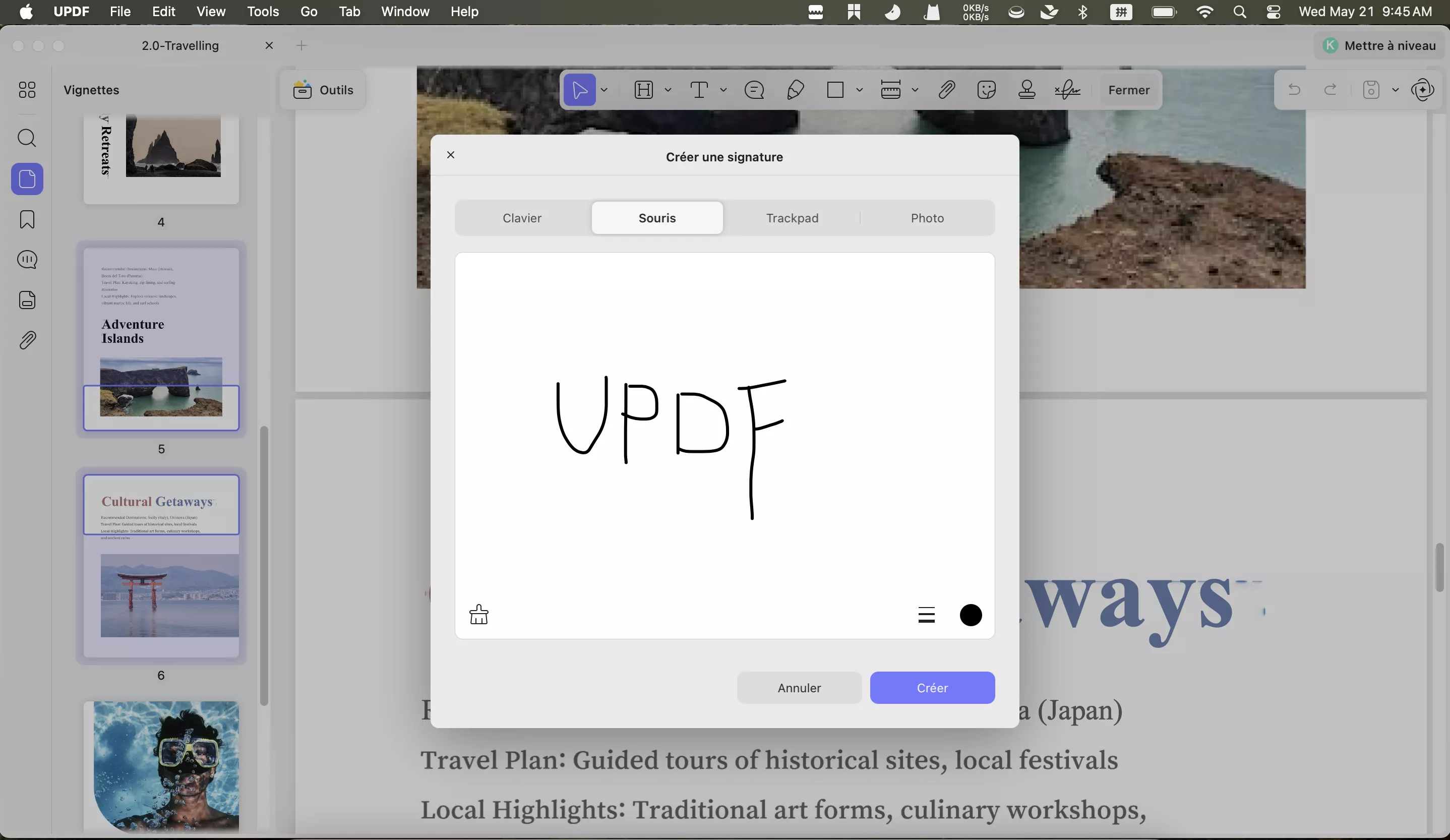Switch to the Trackpad signature tab
This screenshot has width=1450, height=840.
coord(793,218)
